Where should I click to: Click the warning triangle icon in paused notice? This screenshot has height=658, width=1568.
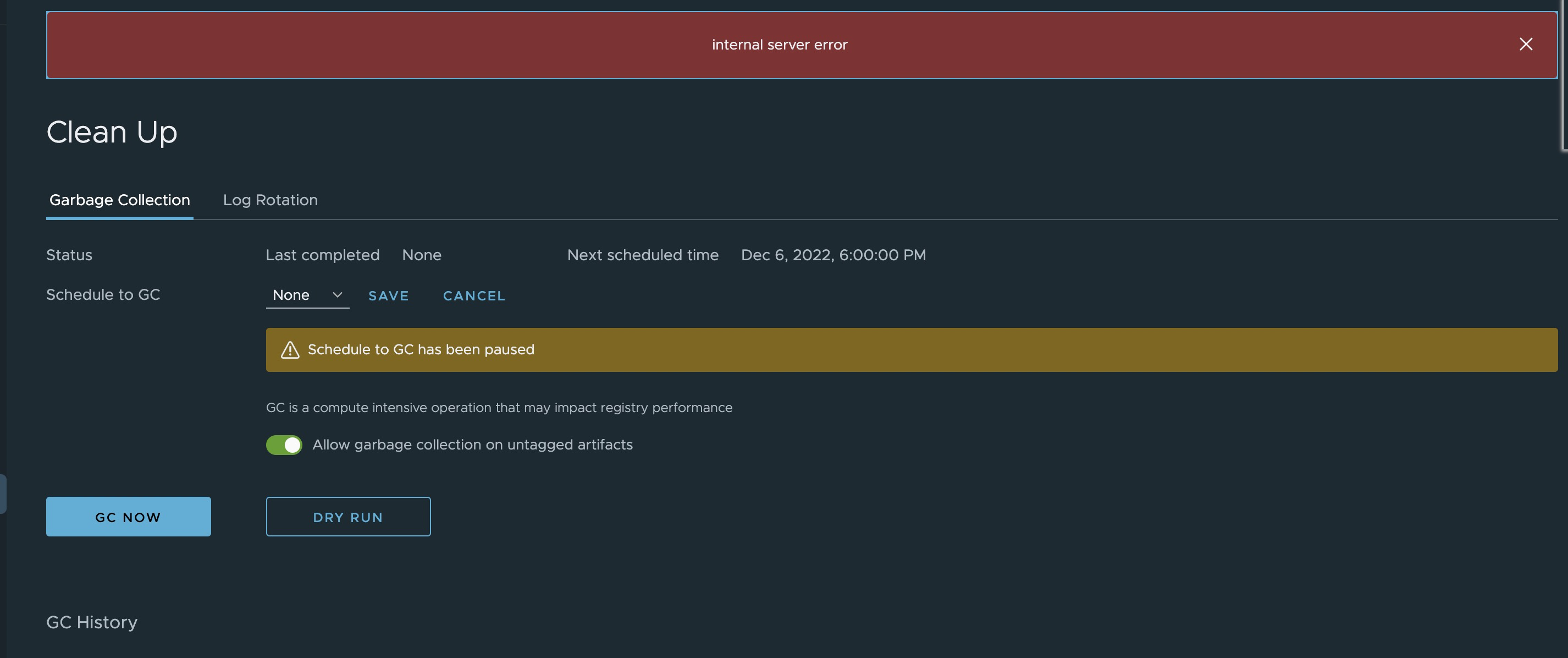click(290, 350)
